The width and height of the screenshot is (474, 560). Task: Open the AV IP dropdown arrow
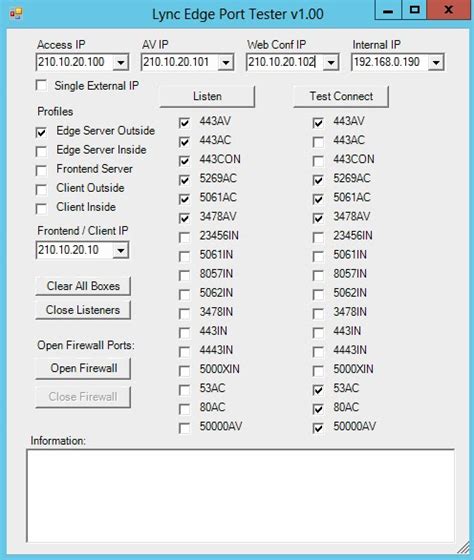coord(226,62)
